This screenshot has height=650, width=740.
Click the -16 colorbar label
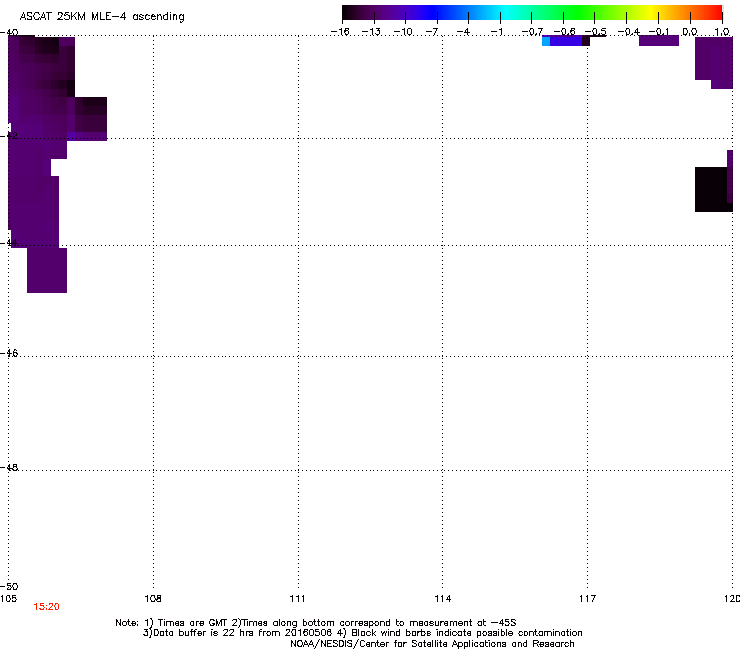pyautogui.click(x=340, y=32)
